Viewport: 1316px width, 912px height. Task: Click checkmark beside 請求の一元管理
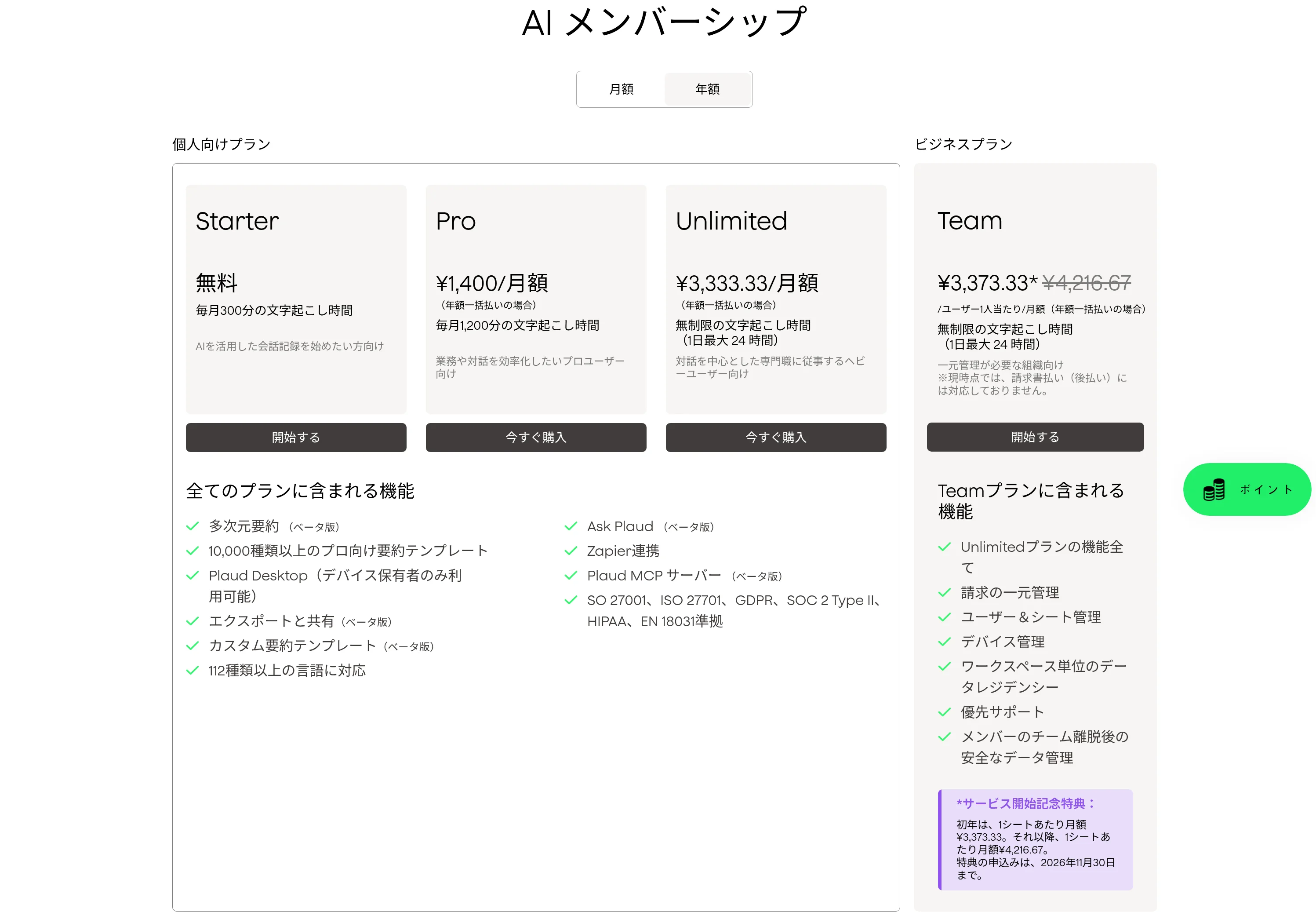point(945,593)
